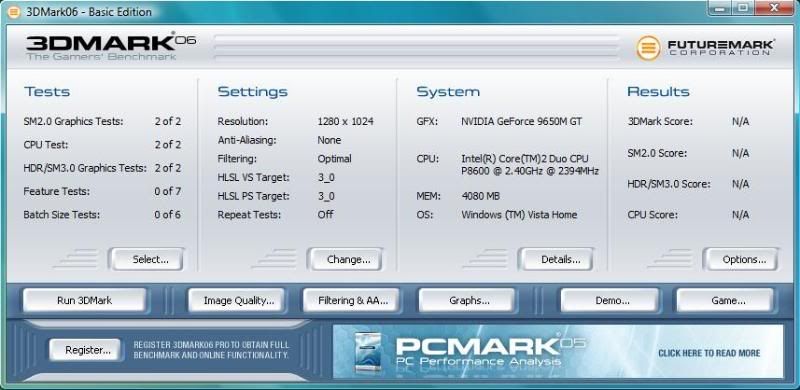Click the resolution value 1280 x 1024
800x390 pixels.
pos(345,121)
